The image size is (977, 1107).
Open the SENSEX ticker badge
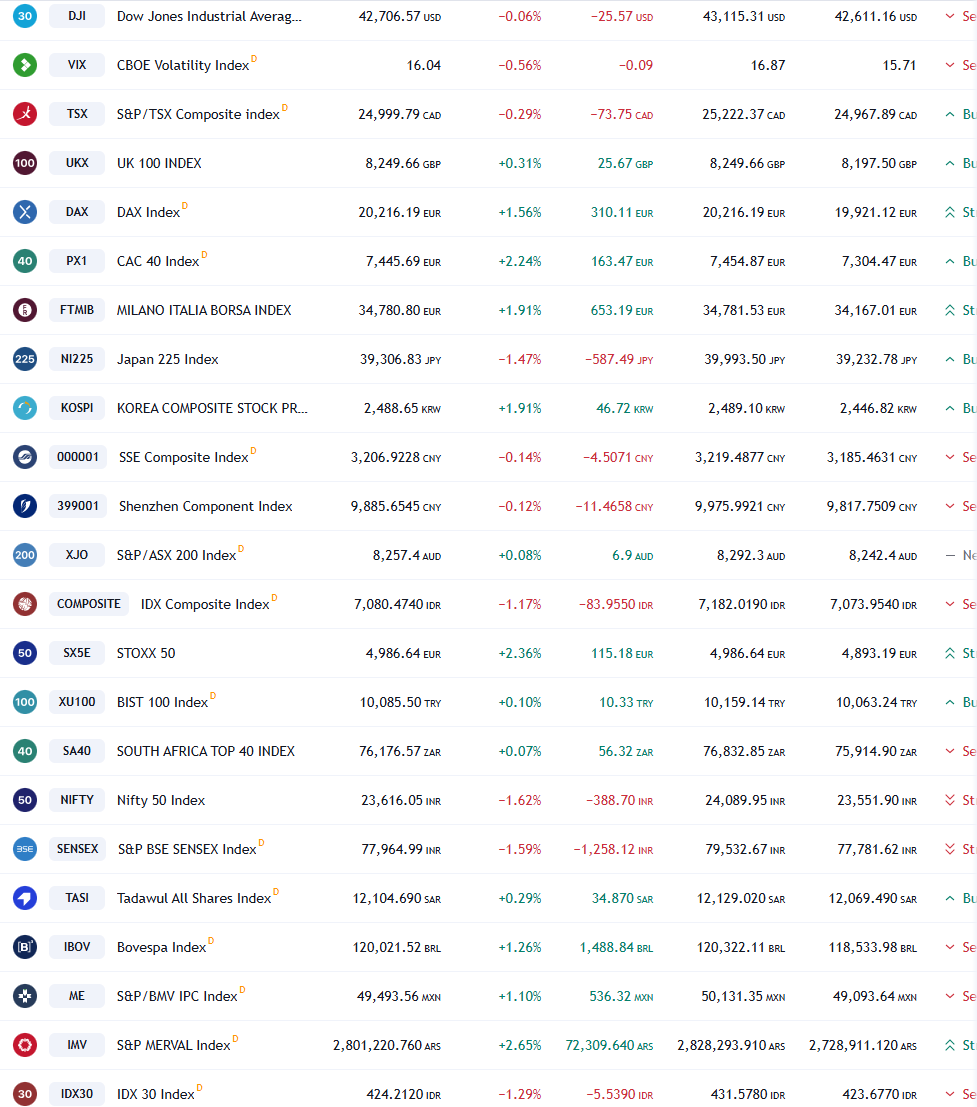[x=78, y=849]
